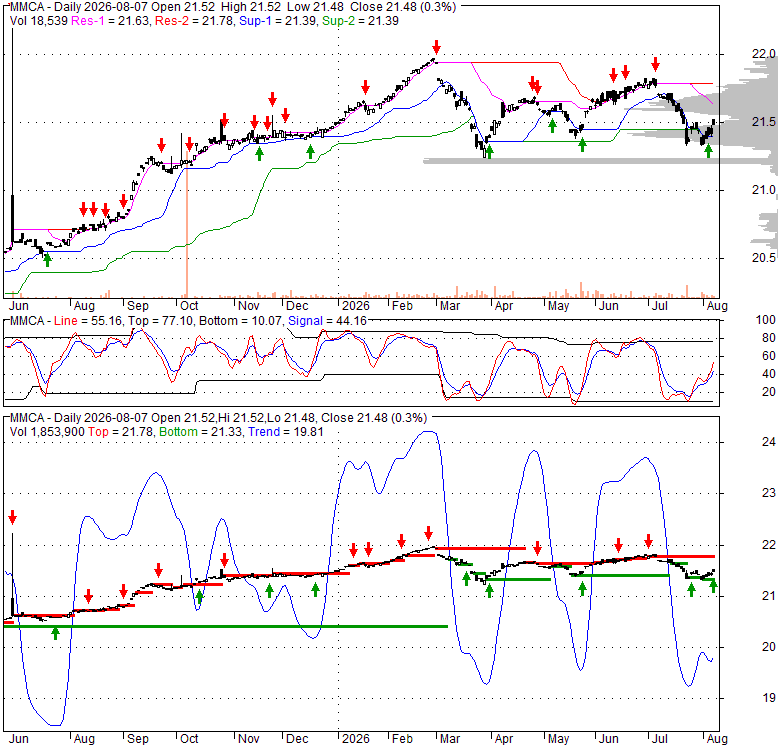Click the red arrow at the early July high
Image resolution: width=780 pixels, height=745 pixels.
click(656, 64)
